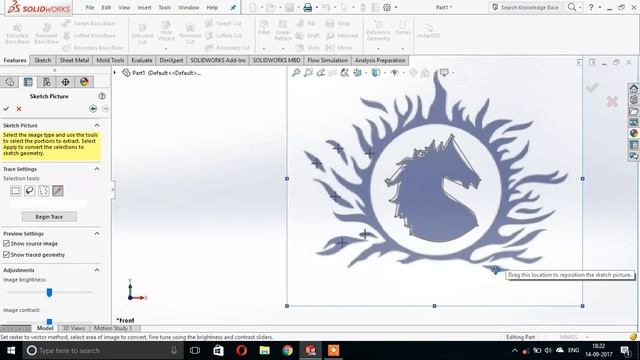This screenshot has height=360, width=640.
Task: Toggle Show traced geometry checkbox
Action: 6,255
